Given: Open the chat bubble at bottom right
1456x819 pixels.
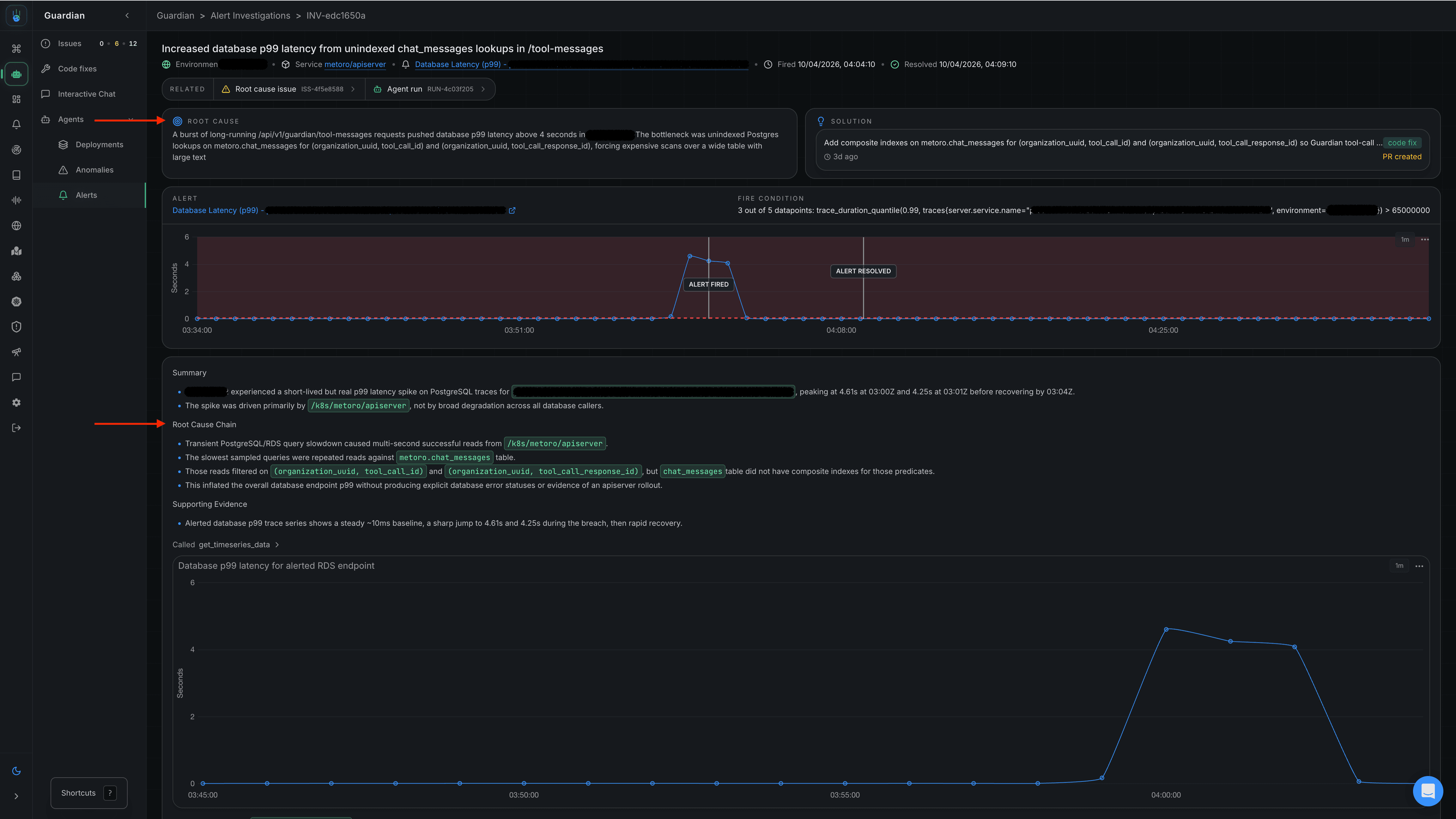Looking at the screenshot, I should coord(1428,791).
